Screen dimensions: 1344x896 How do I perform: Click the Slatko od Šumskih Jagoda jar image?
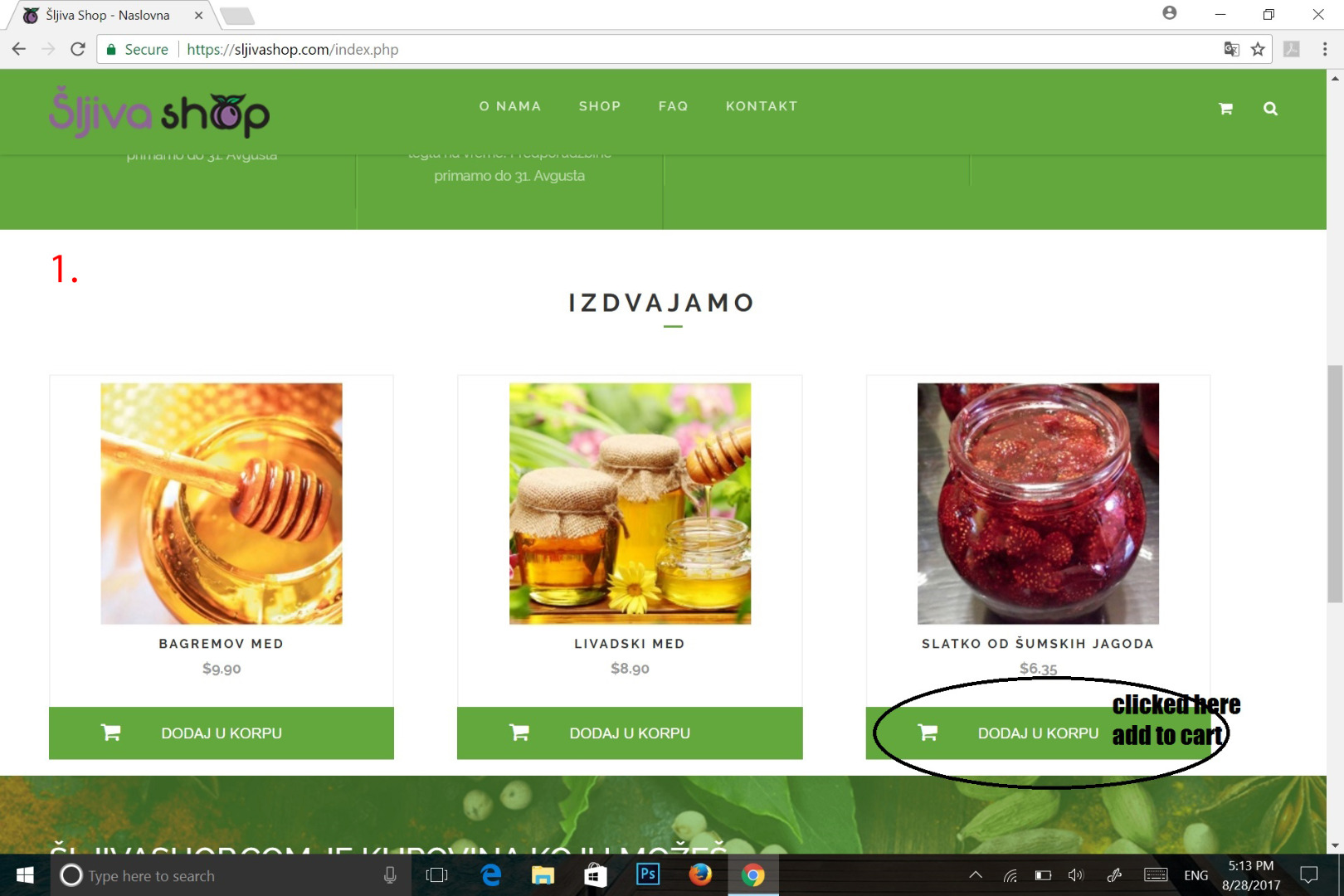(x=1038, y=504)
